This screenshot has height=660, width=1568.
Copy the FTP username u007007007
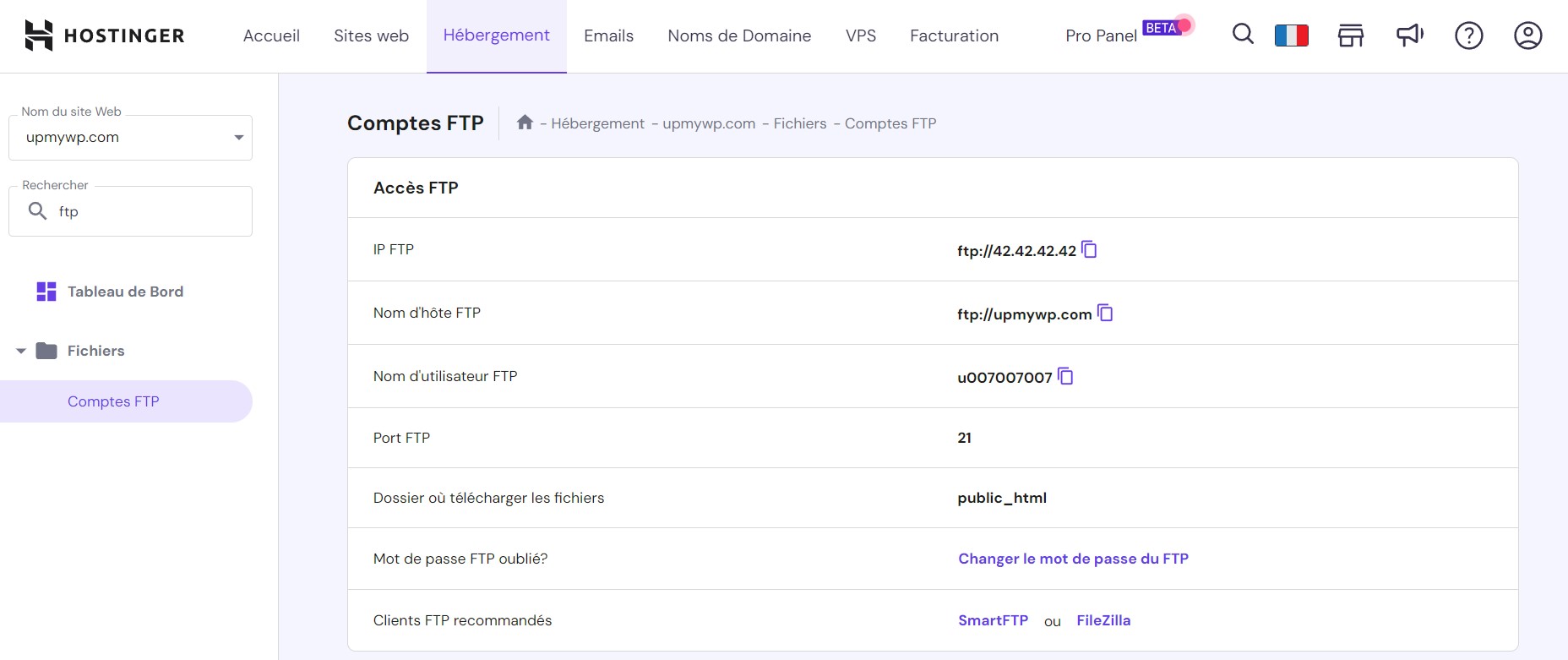point(1066,376)
